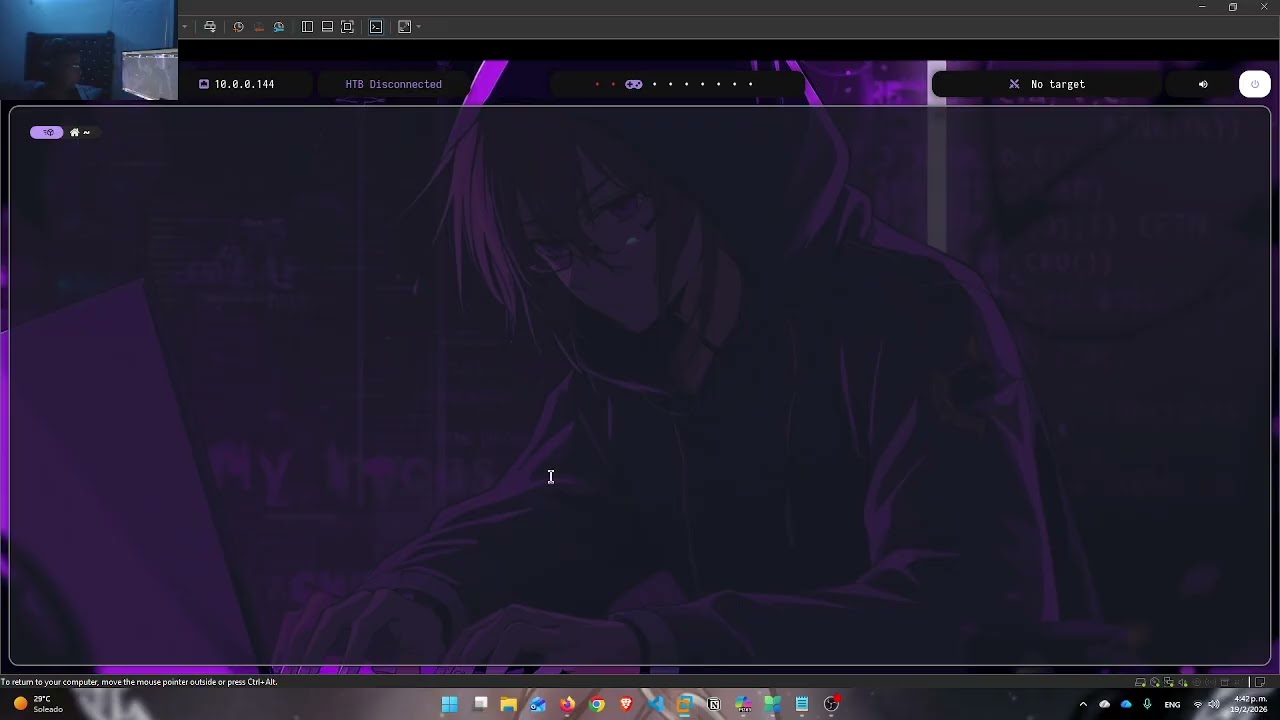Screen dimensions: 1280x720
Task: Open the Wi-Fi network flyout
Action: point(1198,704)
